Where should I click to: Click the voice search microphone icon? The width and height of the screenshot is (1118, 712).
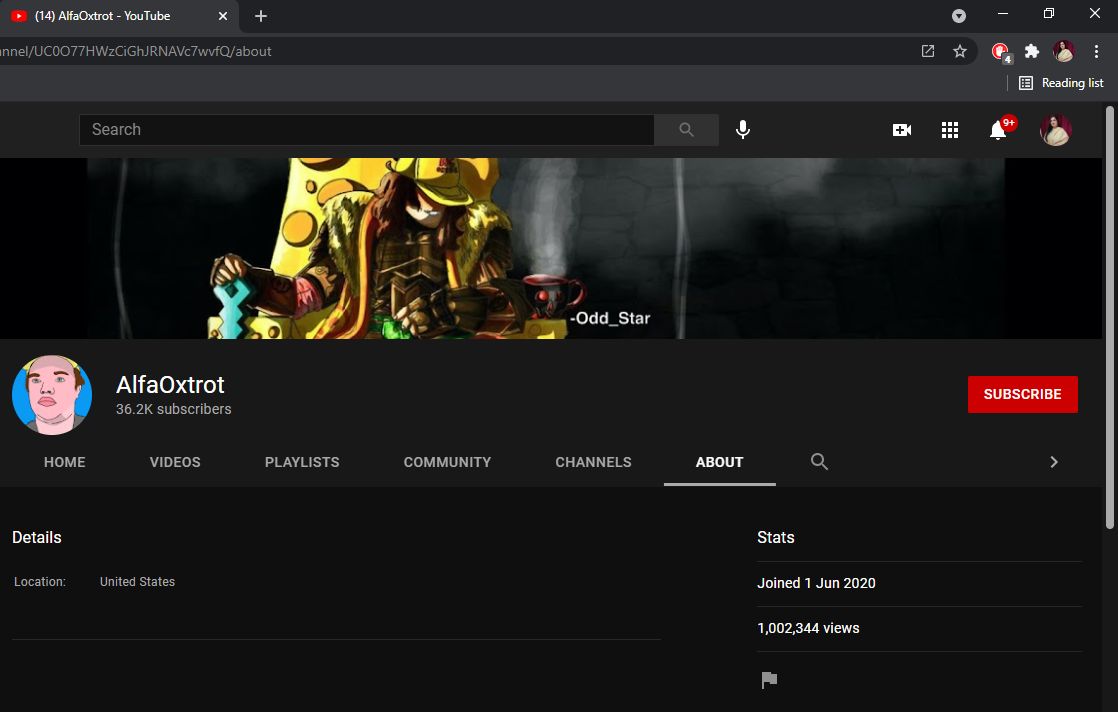click(743, 129)
